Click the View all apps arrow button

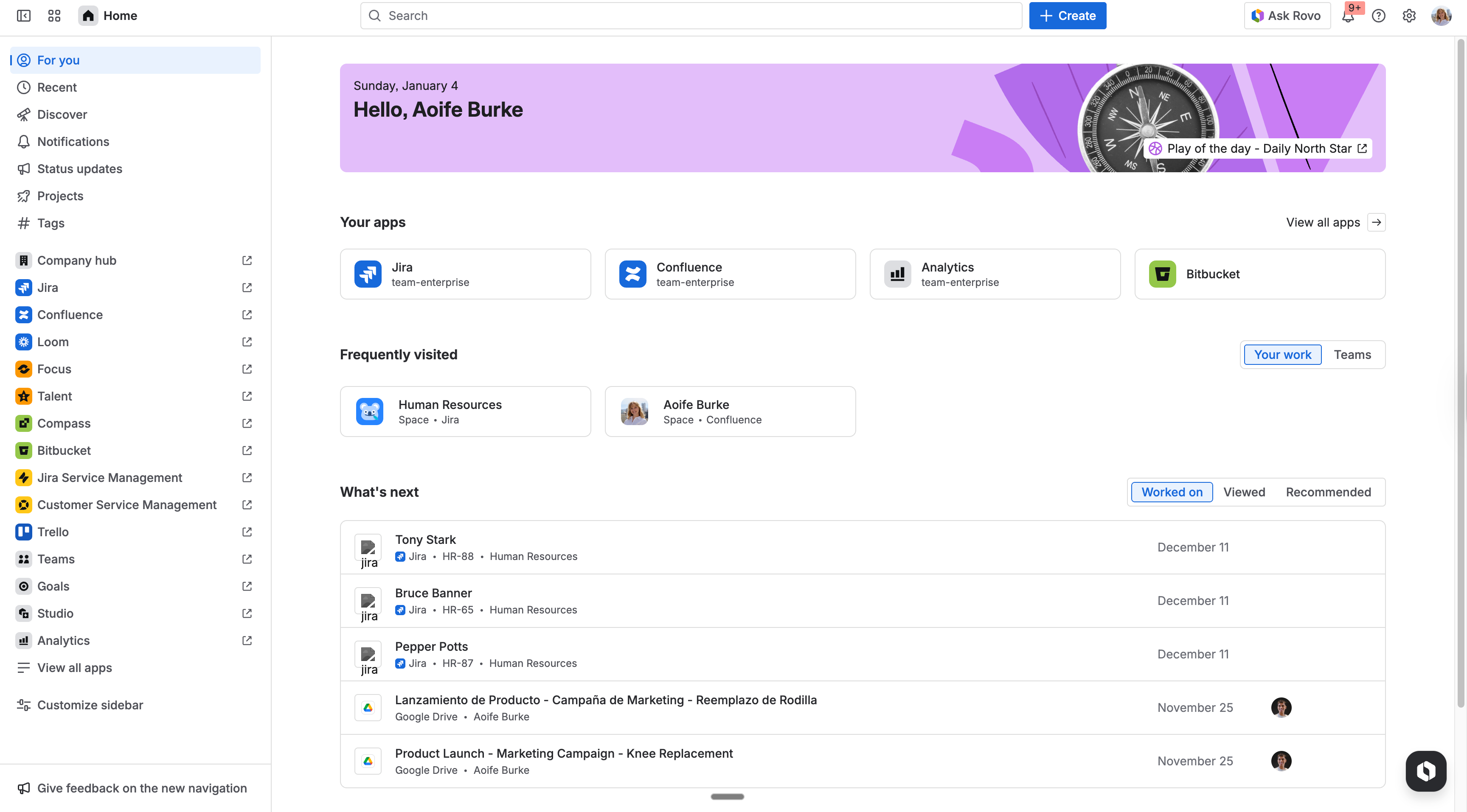1376,222
